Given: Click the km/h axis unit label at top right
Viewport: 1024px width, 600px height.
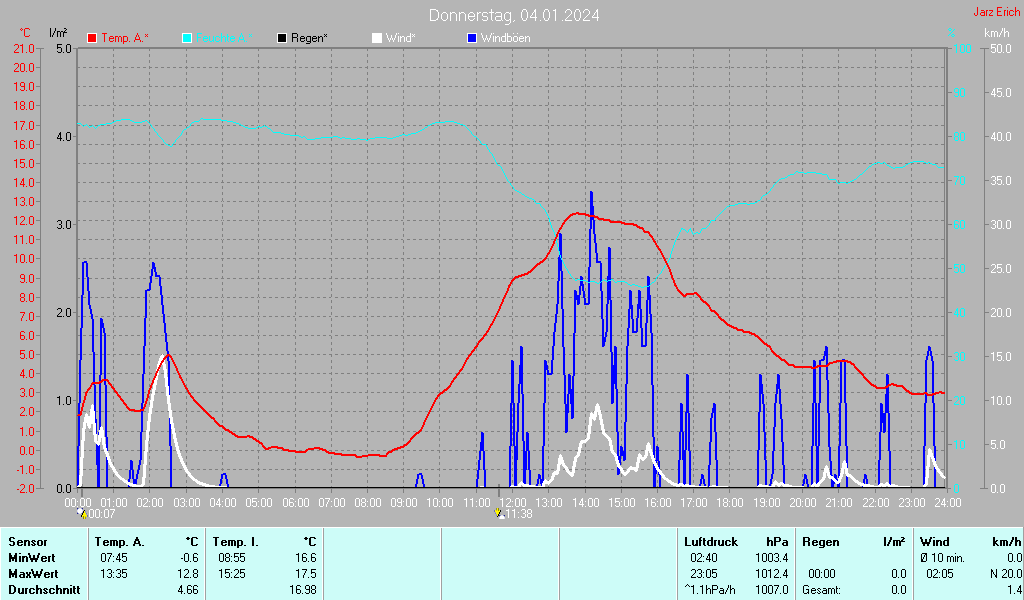Looking at the screenshot, I should [996, 33].
